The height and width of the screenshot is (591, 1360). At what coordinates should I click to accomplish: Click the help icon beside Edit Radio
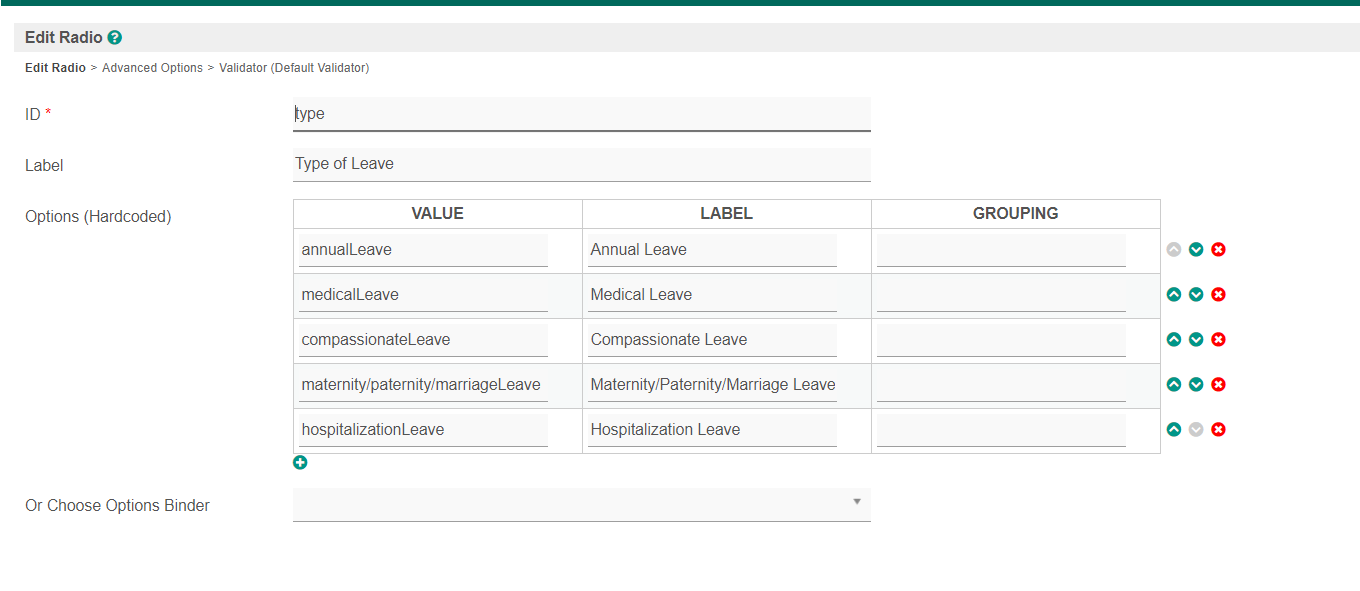pyautogui.click(x=115, y=38)
